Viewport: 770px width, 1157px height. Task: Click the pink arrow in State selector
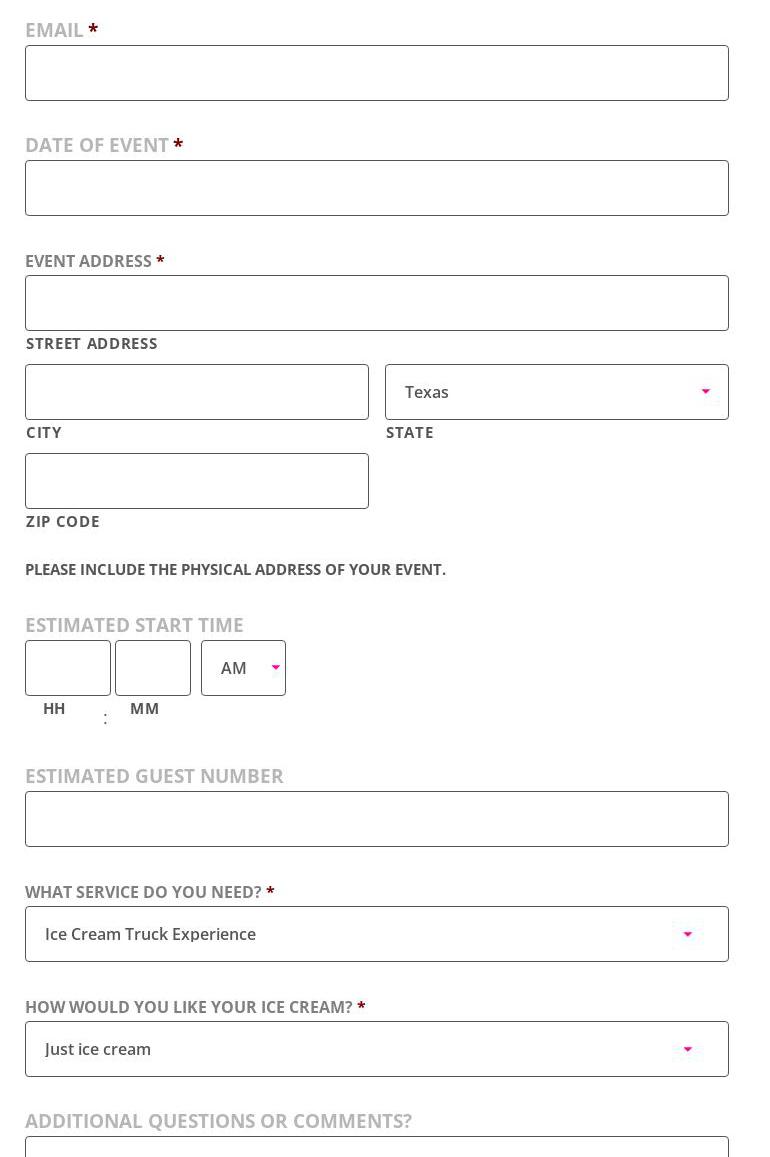tap(706, 392)
